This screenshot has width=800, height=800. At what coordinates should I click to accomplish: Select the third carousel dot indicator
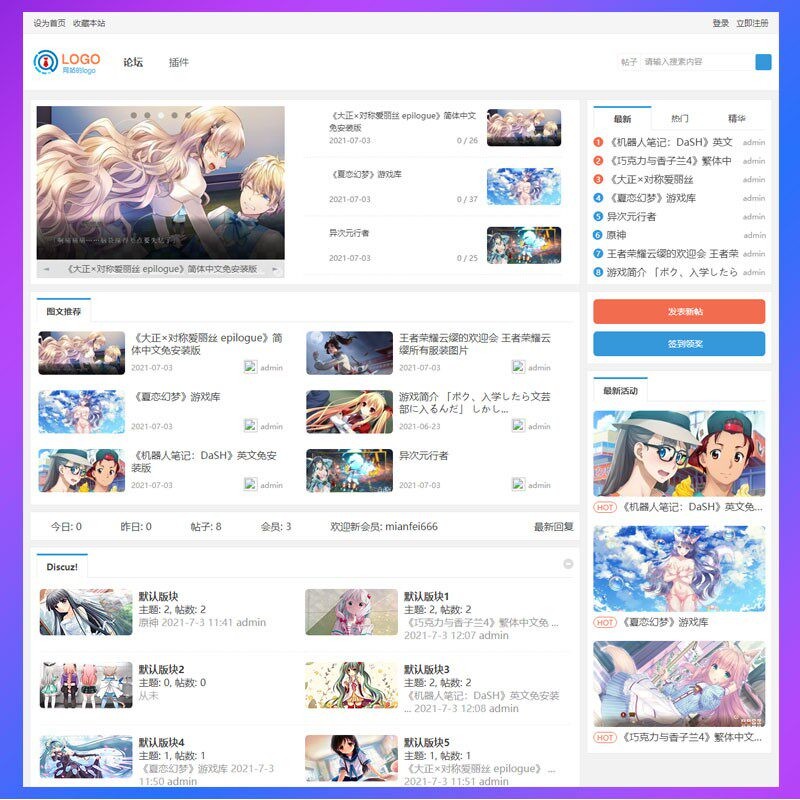point(161,115)
